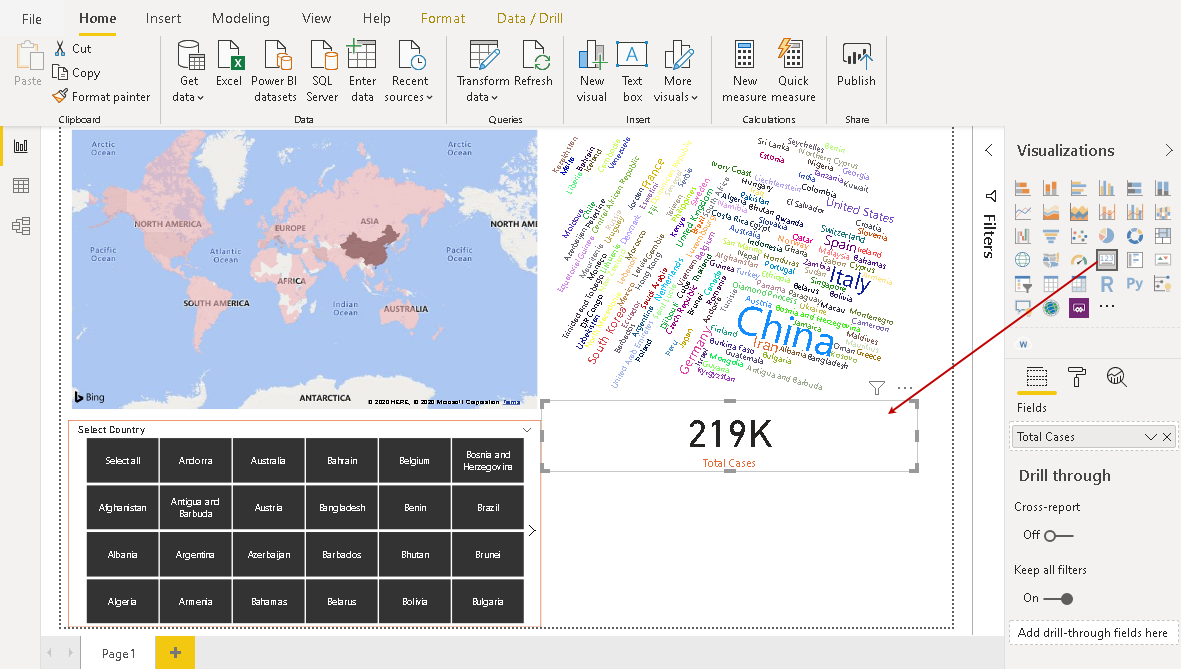The image size is (1181, 669).
Task: Add a new page with plus
Action: 175,652
